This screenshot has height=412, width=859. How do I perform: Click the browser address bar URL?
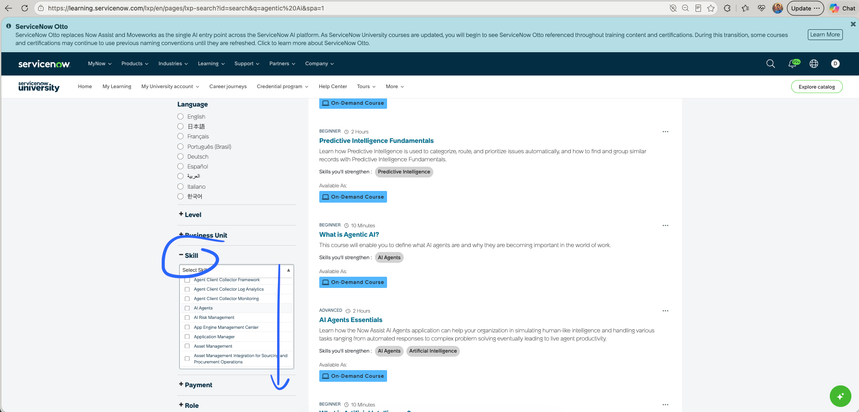(186, 8)
